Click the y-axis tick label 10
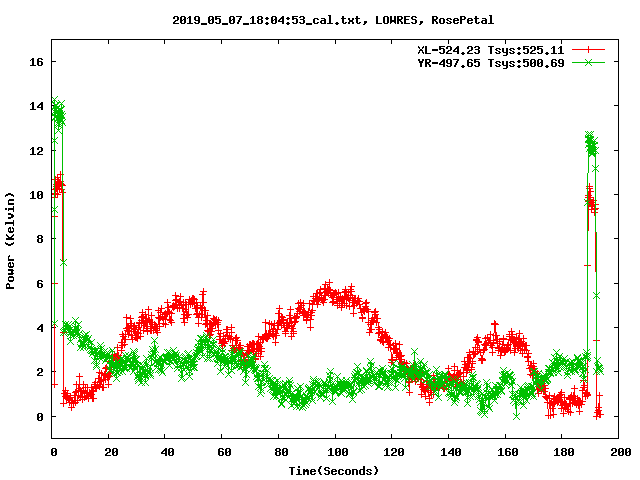 click(36, 195)
